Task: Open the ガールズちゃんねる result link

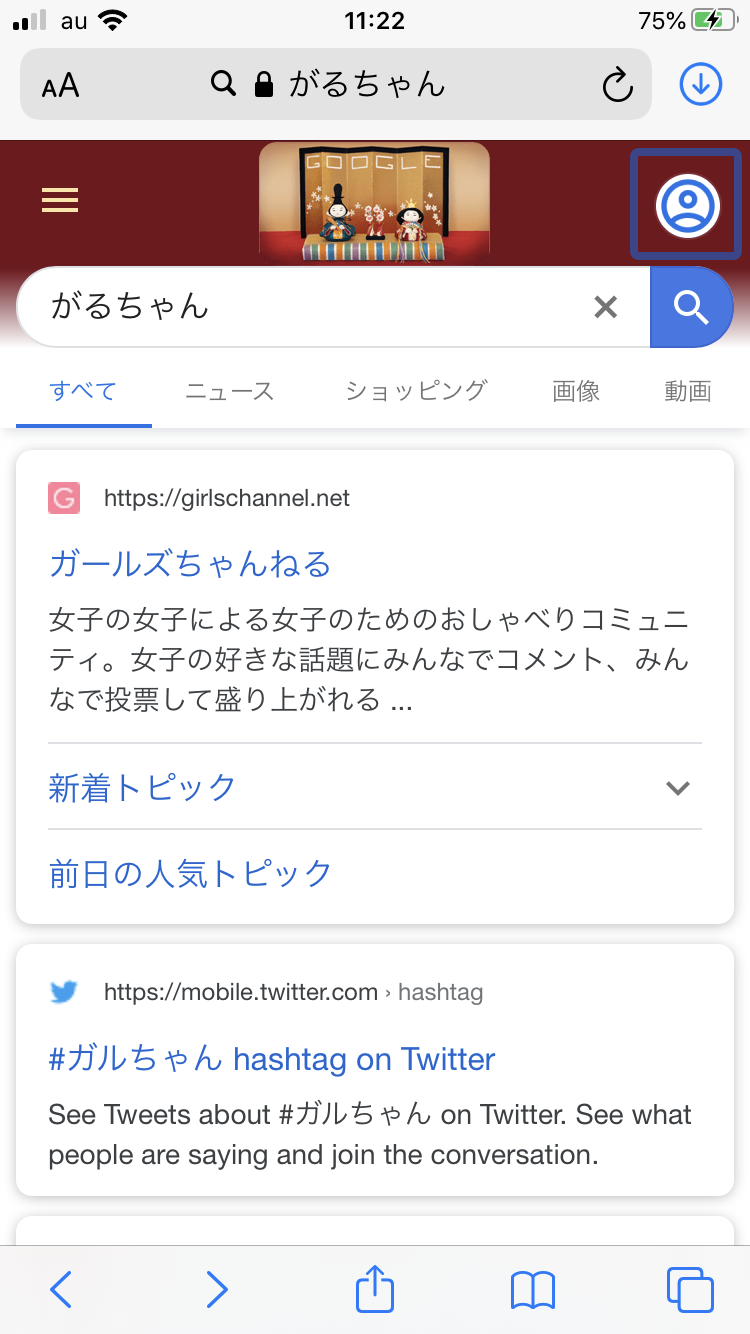Action: 190,565
